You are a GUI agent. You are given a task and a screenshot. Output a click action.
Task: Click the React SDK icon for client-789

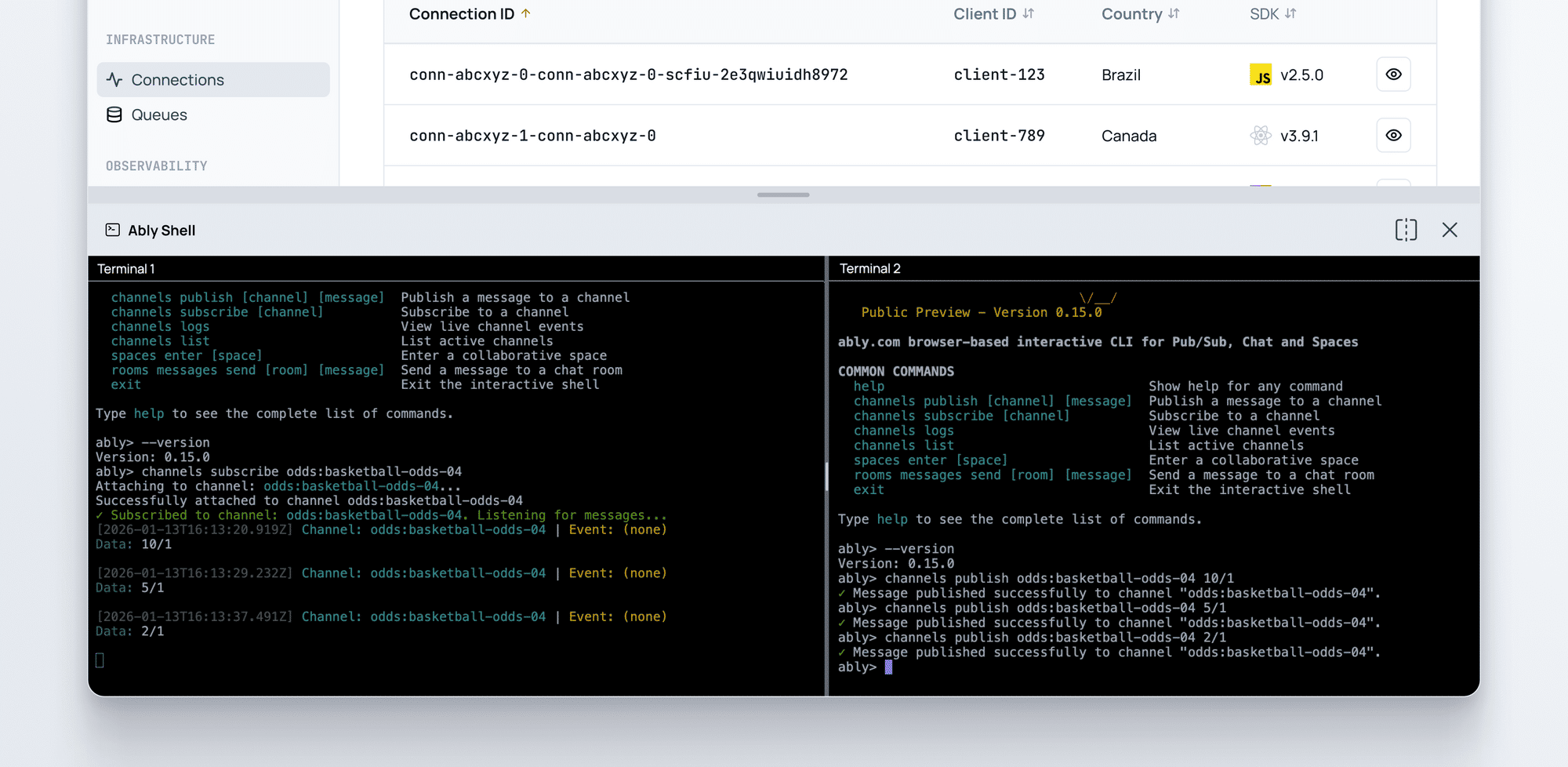click(x=1260, y=136)
